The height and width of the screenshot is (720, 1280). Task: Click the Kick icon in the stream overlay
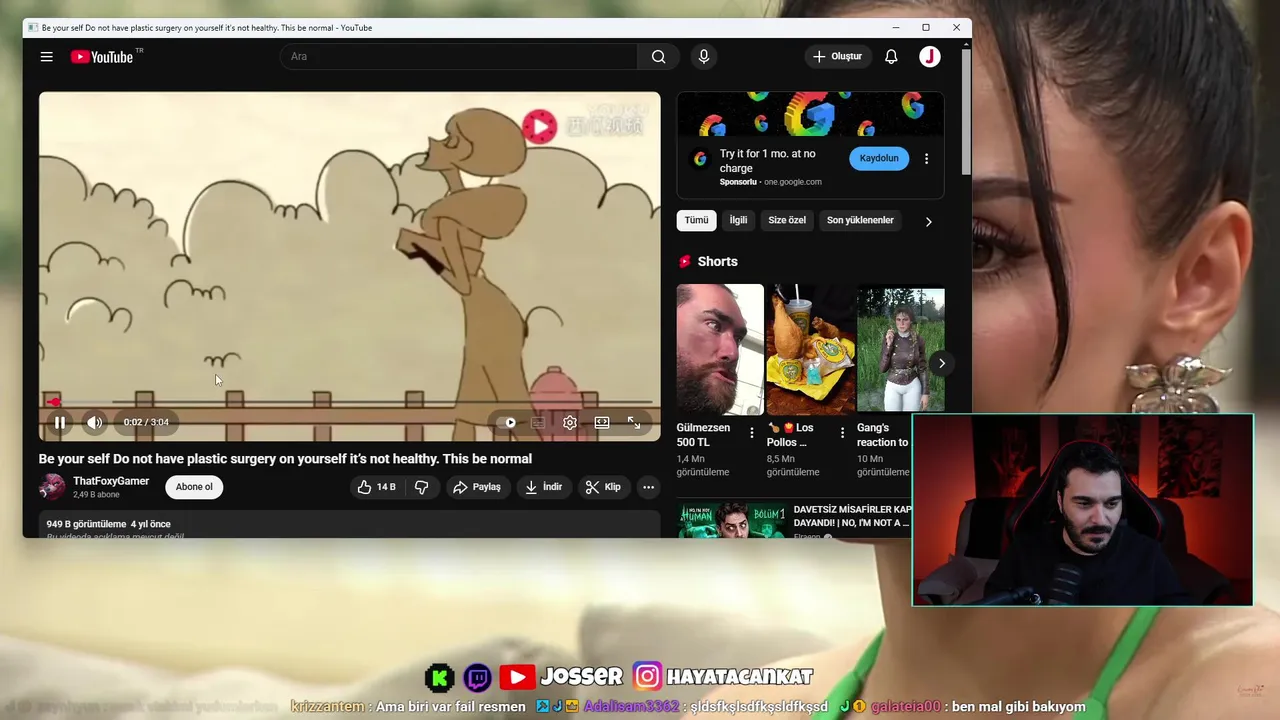[440, 677]
